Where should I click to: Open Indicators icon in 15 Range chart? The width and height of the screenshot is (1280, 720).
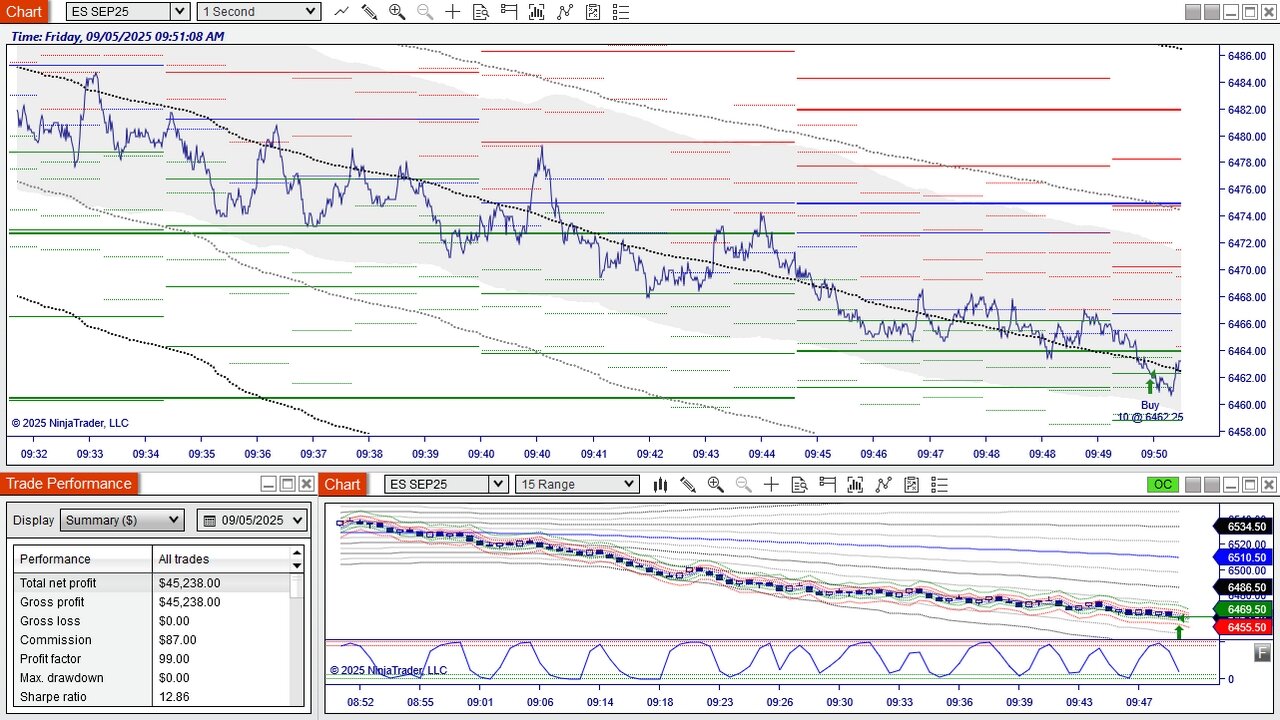[x=883, y=485]
